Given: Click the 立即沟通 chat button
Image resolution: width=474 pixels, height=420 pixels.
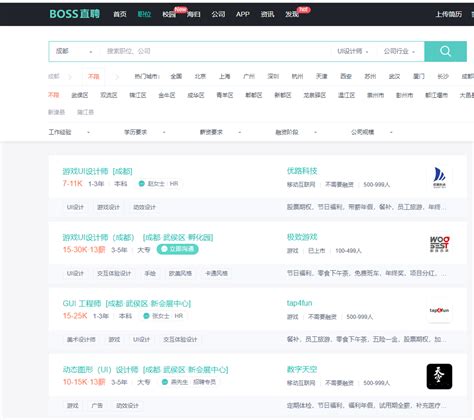Looking at the screenshot, I should [x=177, y=249].
